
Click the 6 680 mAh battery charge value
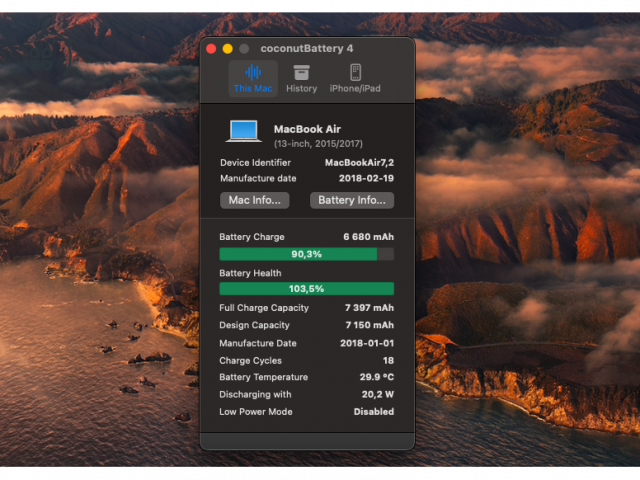coord(369,237)
